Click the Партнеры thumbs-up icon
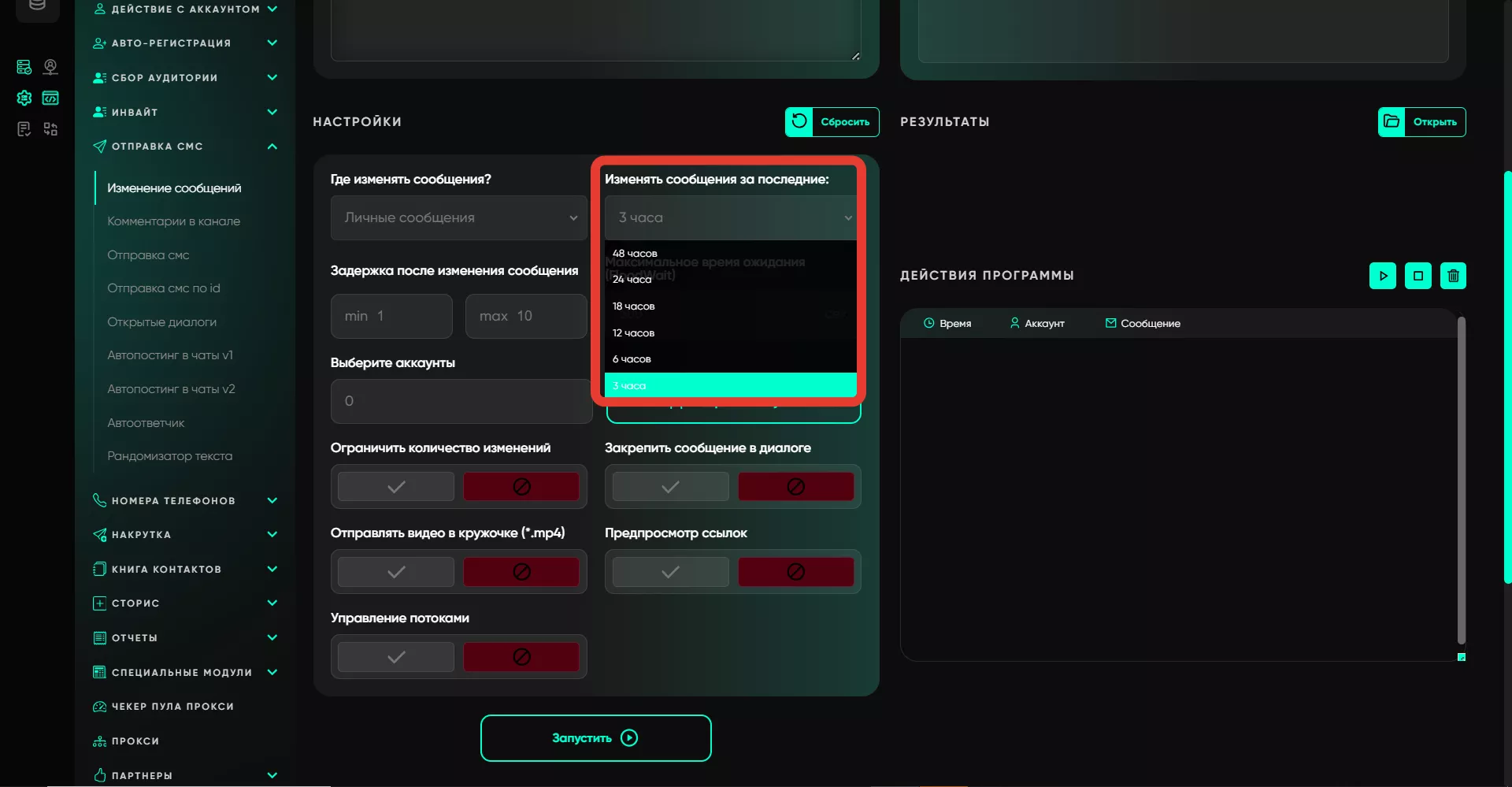Image resolution: width=1512 pixels, height=787 pixels. coord(99,775)
